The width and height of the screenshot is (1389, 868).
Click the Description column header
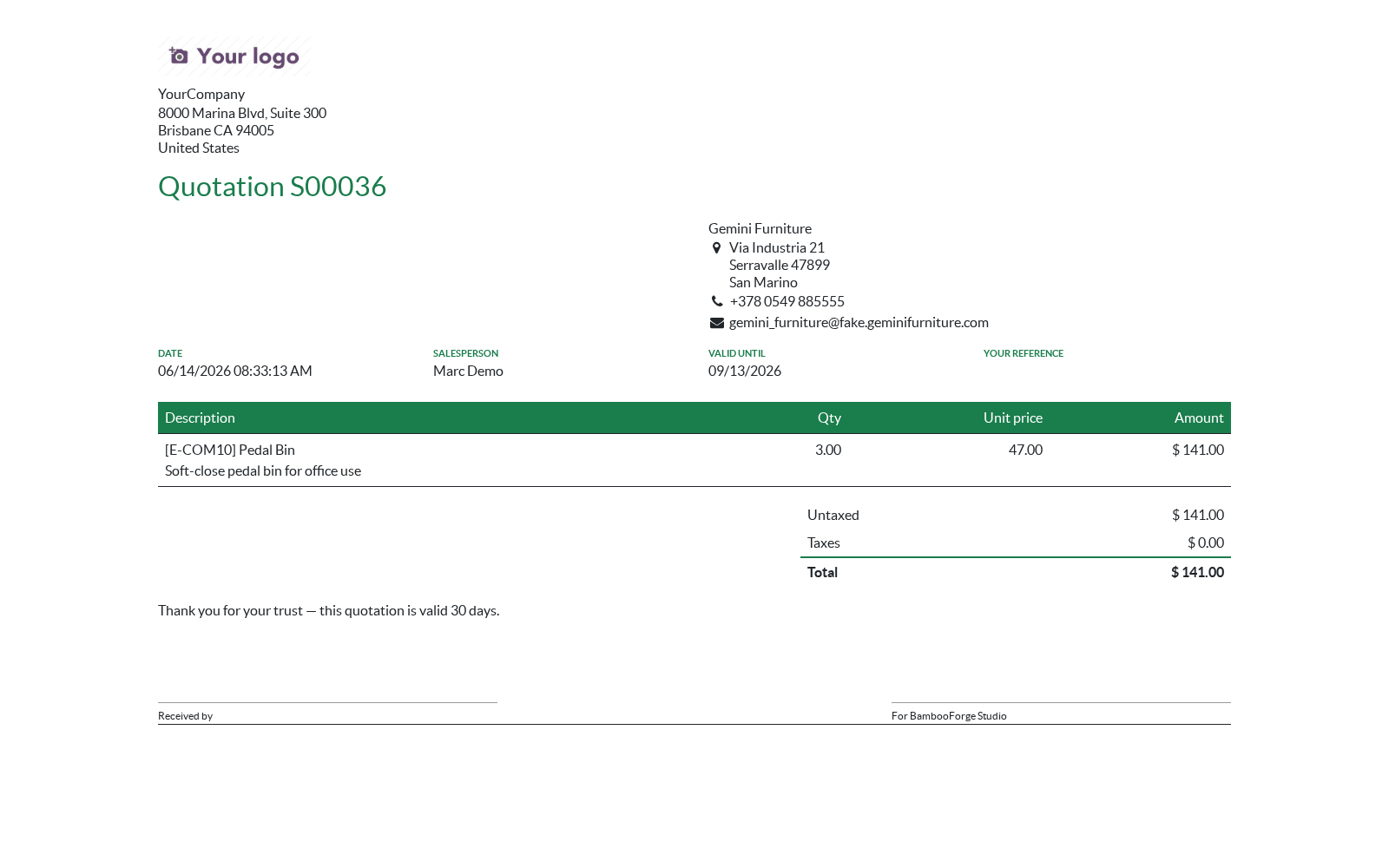click(x=200, y=418)
